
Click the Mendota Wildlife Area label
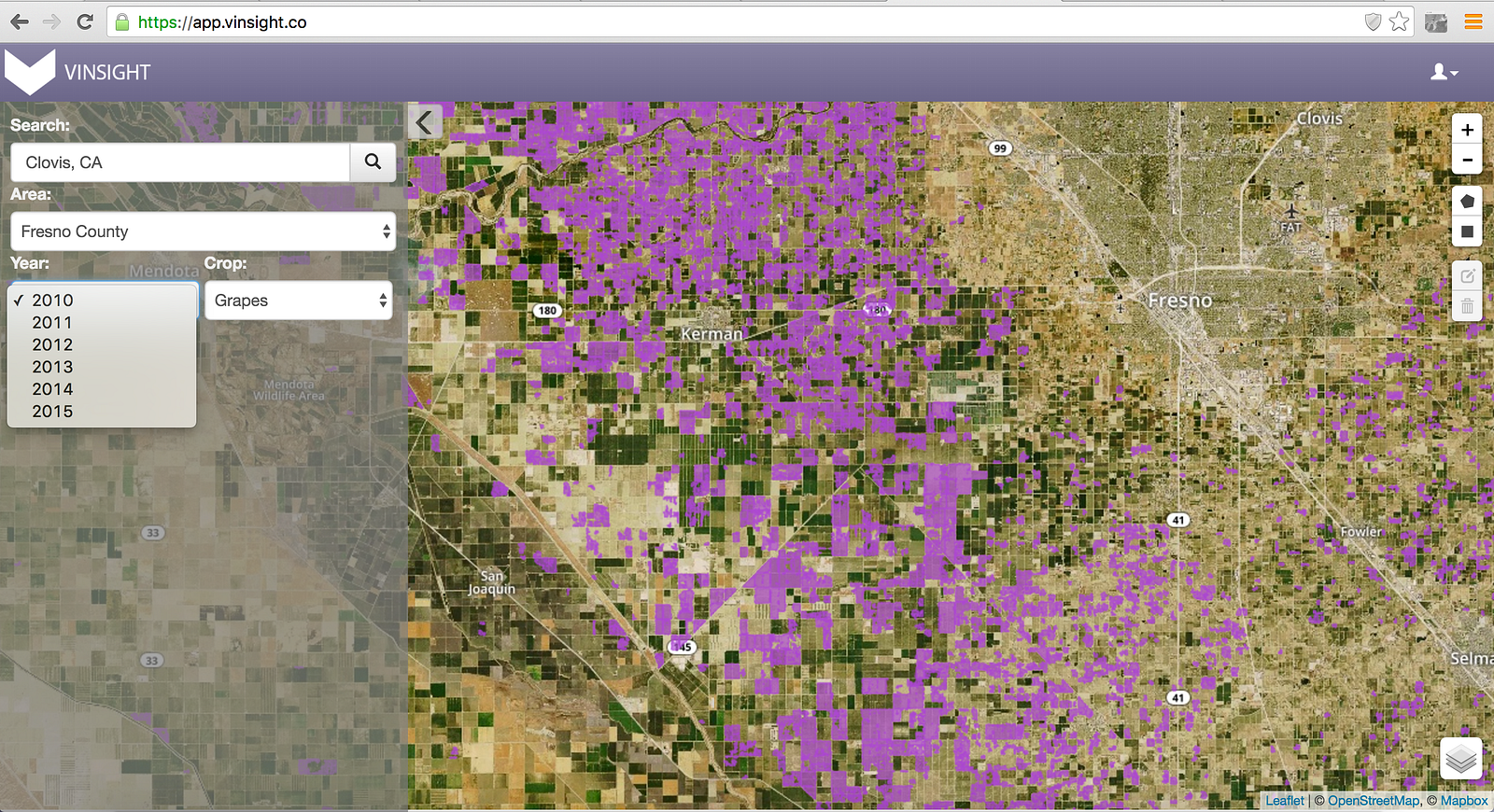289,390
